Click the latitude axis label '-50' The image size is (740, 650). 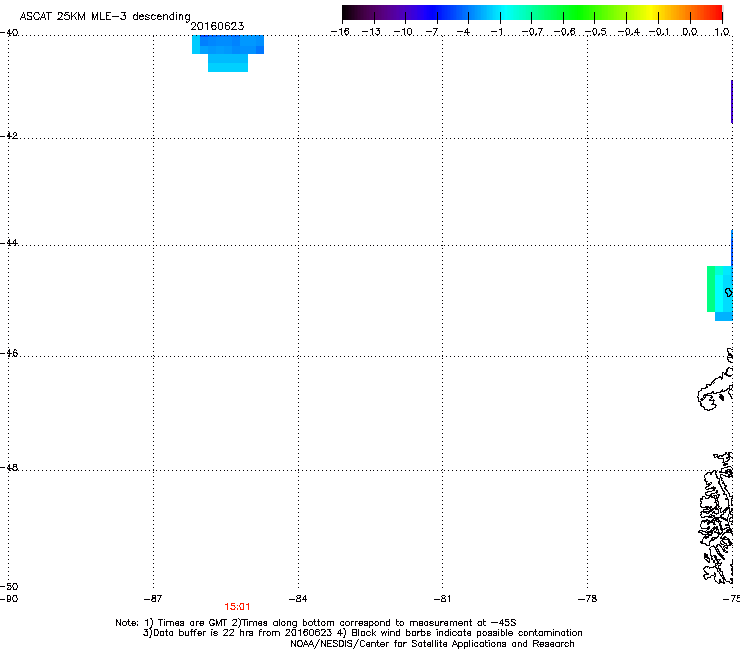9,587
